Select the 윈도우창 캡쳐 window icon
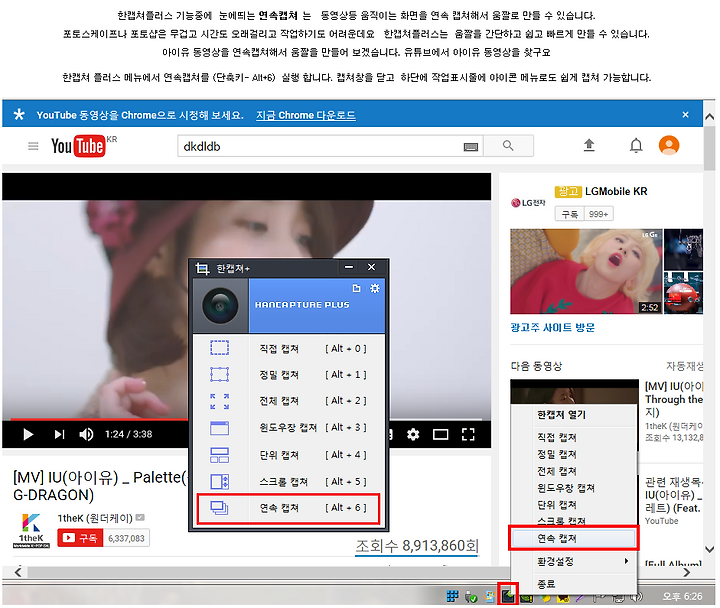This screenshot has width=720, height=608. click(219, 428)
